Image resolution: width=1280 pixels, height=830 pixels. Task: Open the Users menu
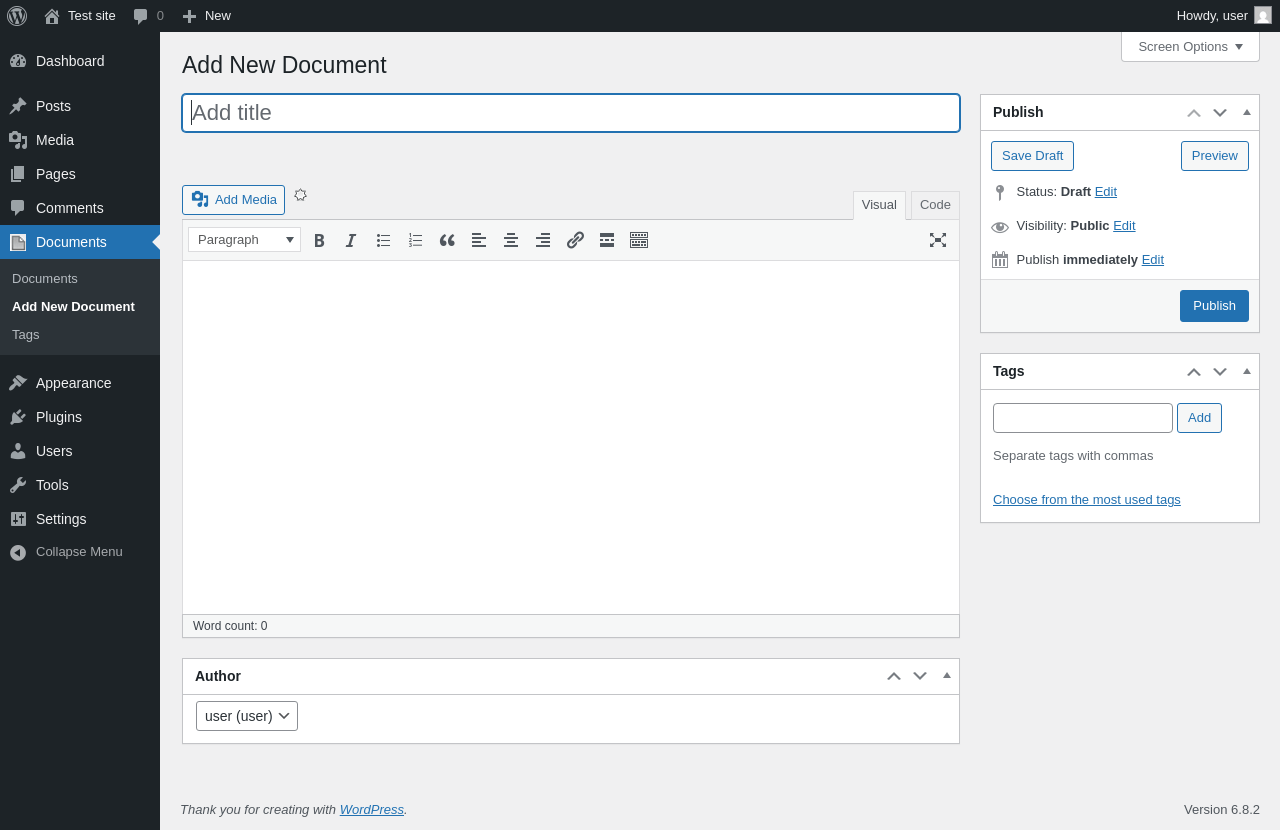click(x=80, y=451)
